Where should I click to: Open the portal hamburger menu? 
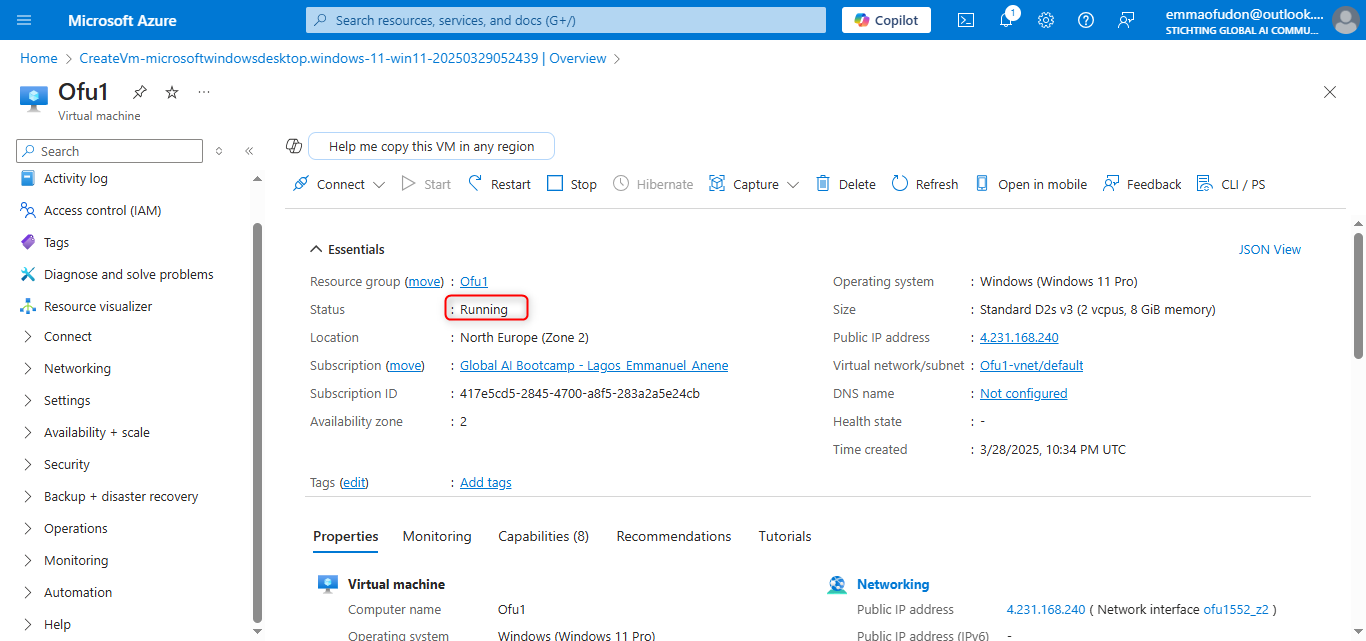pos(25,20)
